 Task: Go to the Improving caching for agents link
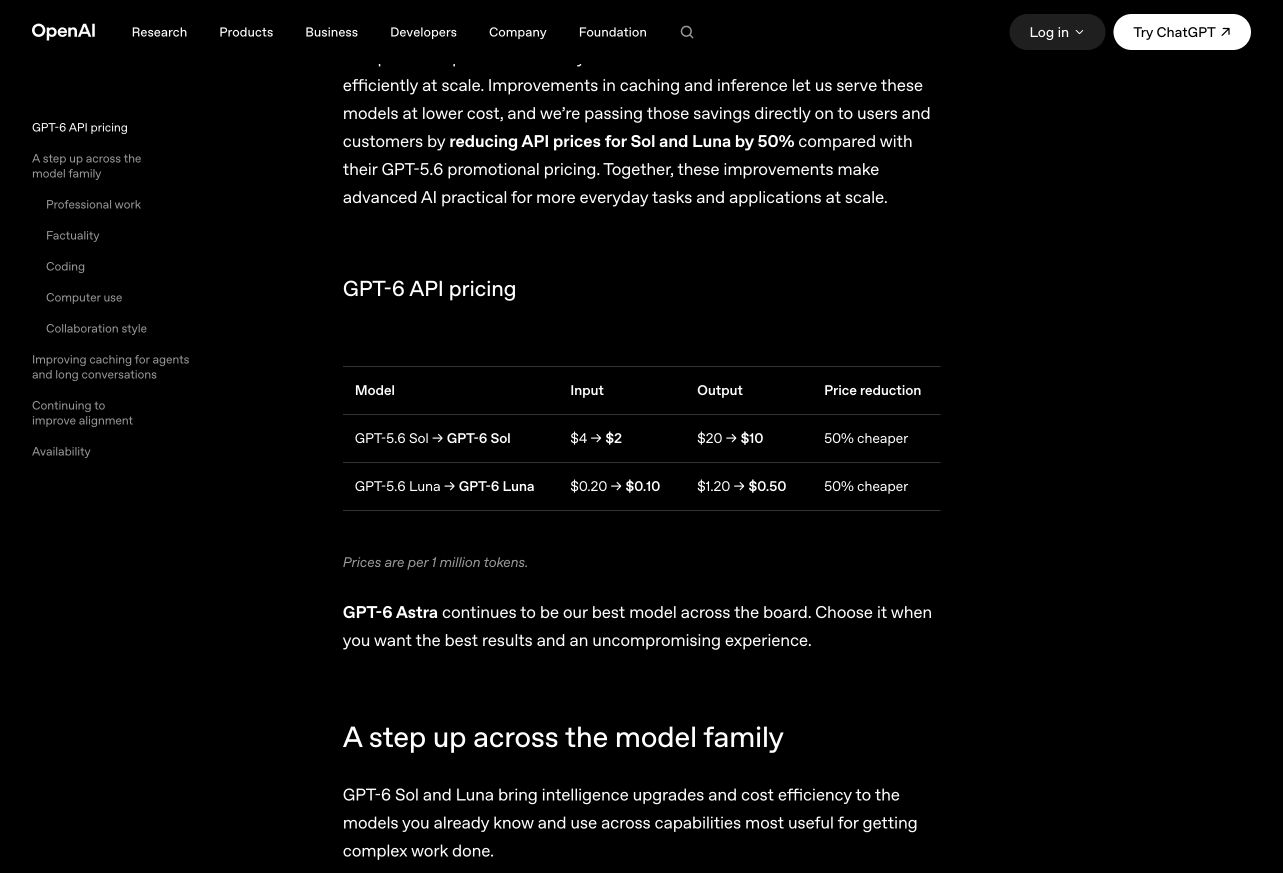[x=110, y=367]
